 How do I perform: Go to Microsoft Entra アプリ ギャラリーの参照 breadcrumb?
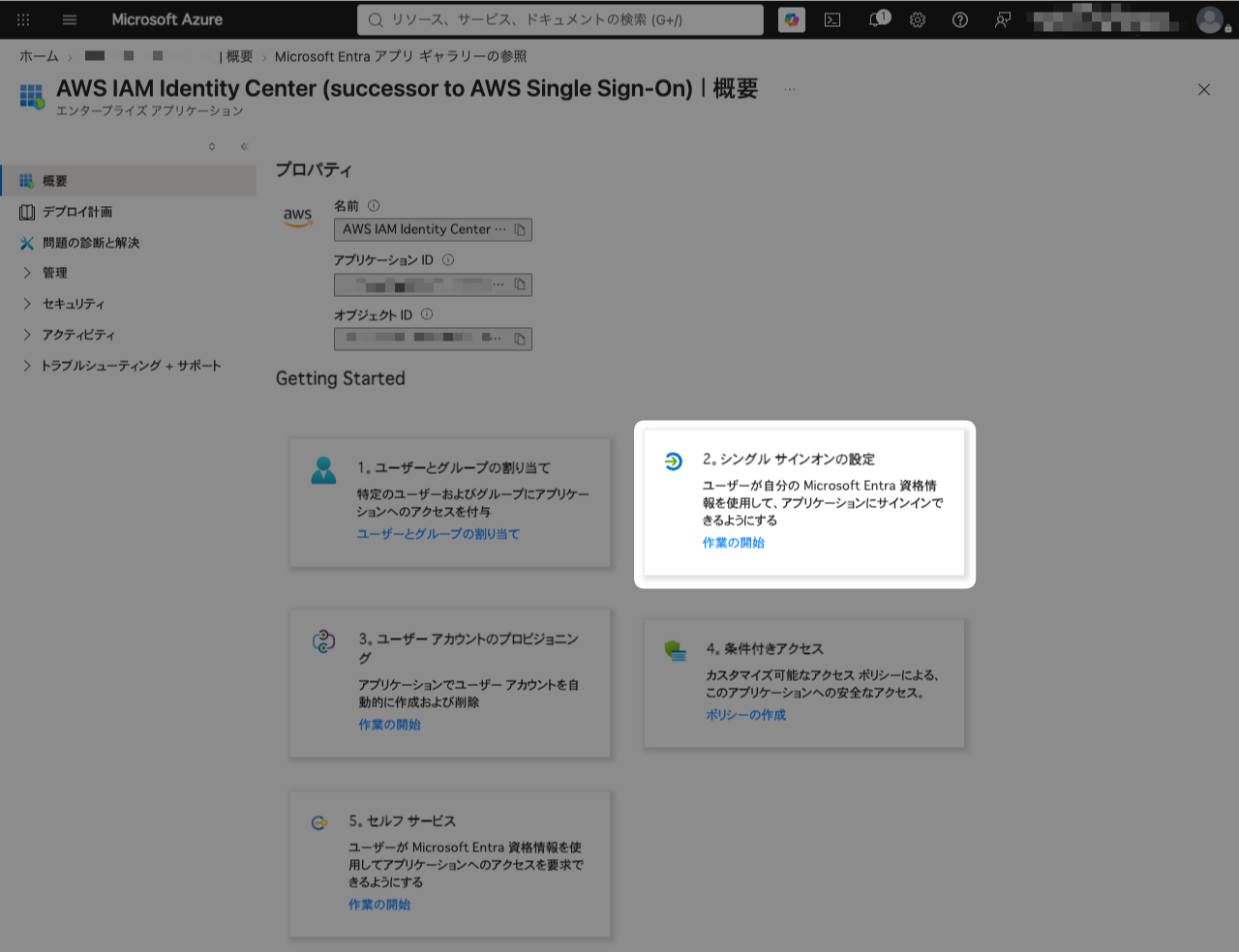coord(401,56)
